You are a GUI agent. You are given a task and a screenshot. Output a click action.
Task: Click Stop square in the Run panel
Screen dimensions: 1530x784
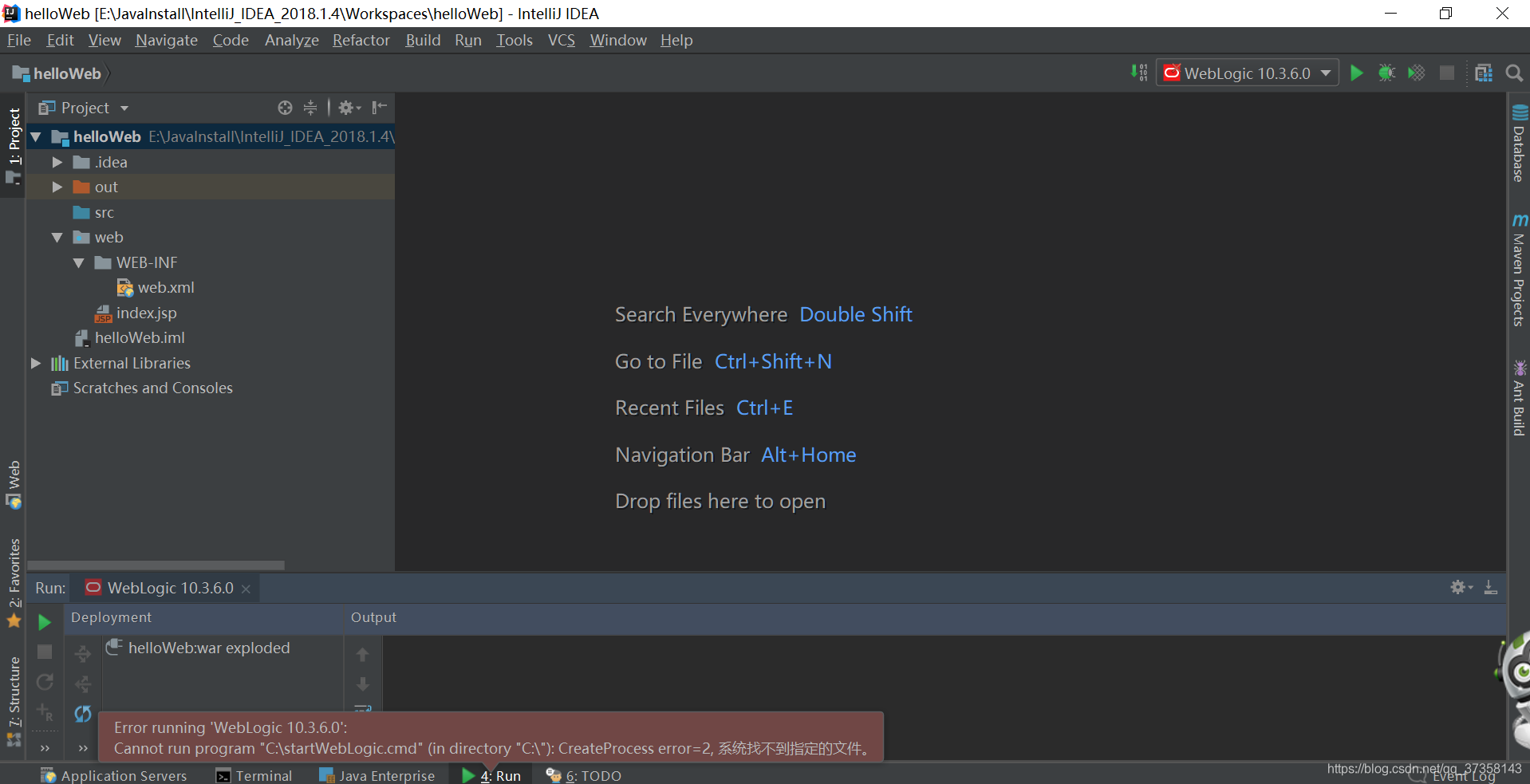point(45,652)
